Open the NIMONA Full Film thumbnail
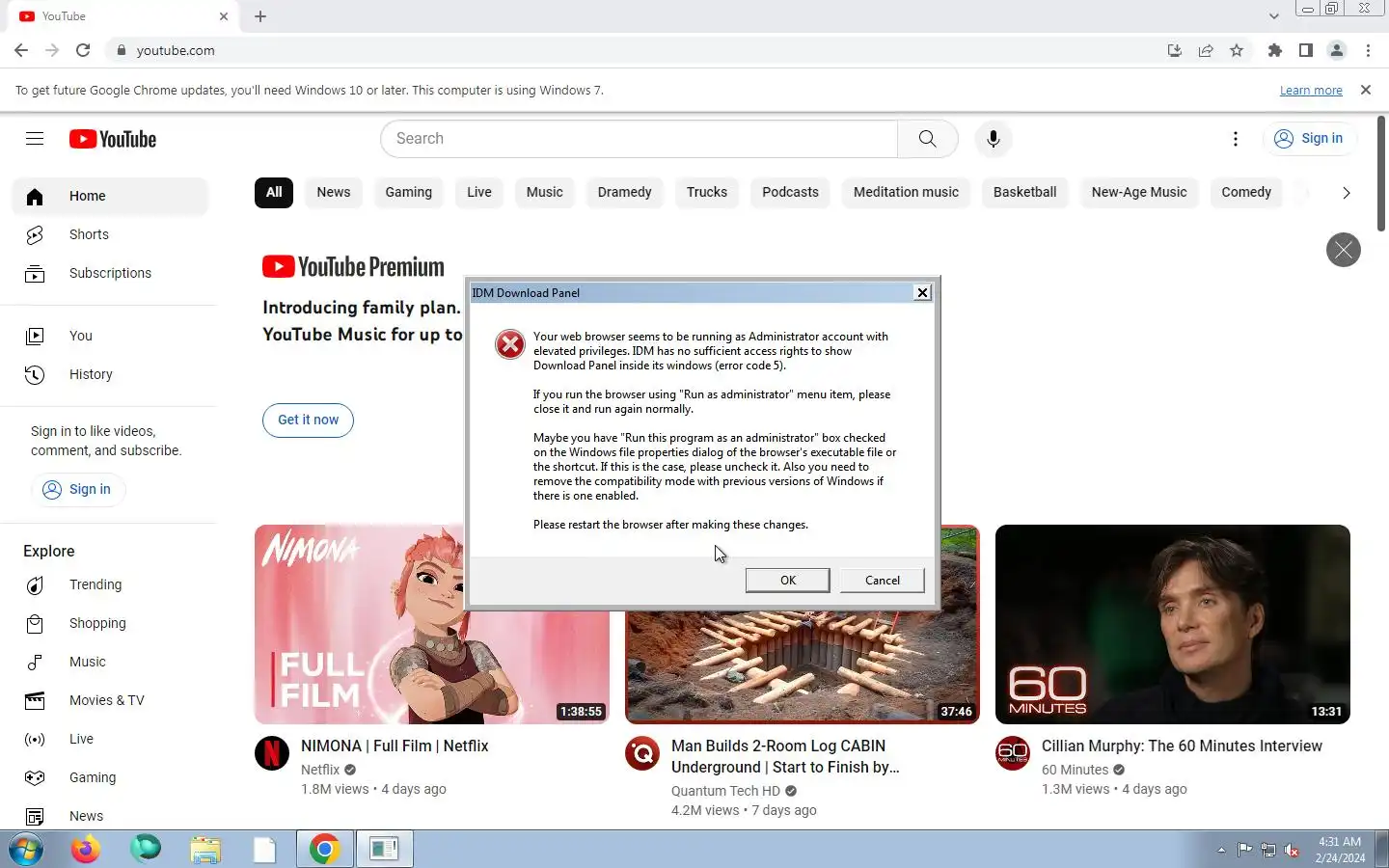The height and width of the screenshot is (868, 1389). pyautogui.click(x=432, y=624)
